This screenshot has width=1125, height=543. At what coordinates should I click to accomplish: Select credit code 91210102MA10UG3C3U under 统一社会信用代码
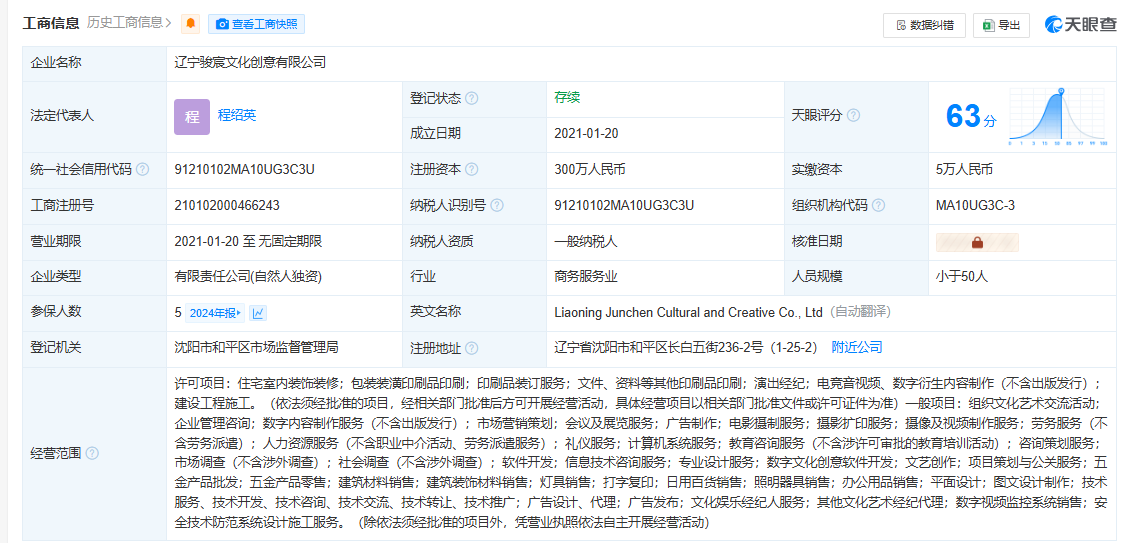(245, 170)
